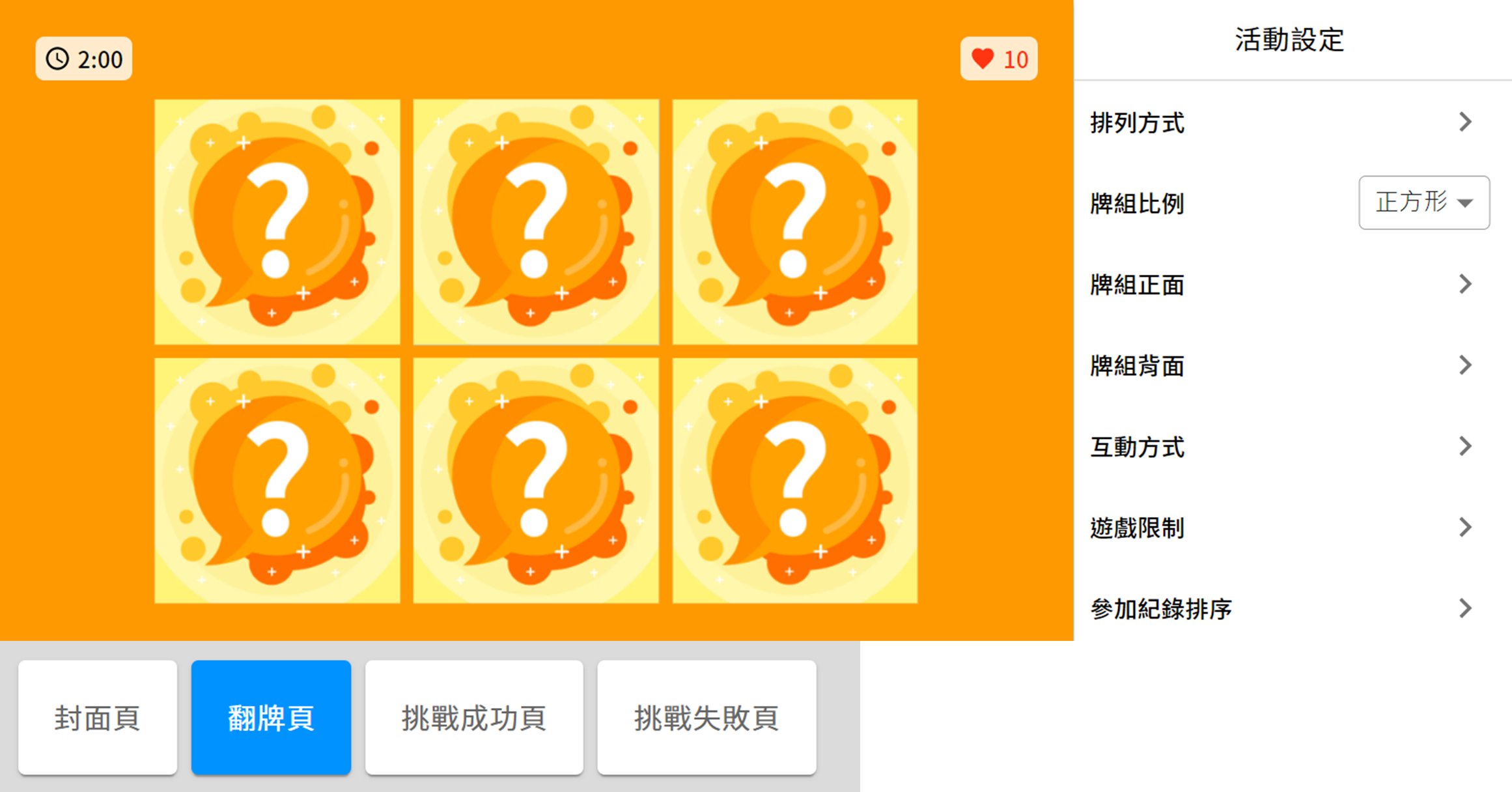Flip the top-left question mark card
1512x792 pixels.
(x=277, y=222)
